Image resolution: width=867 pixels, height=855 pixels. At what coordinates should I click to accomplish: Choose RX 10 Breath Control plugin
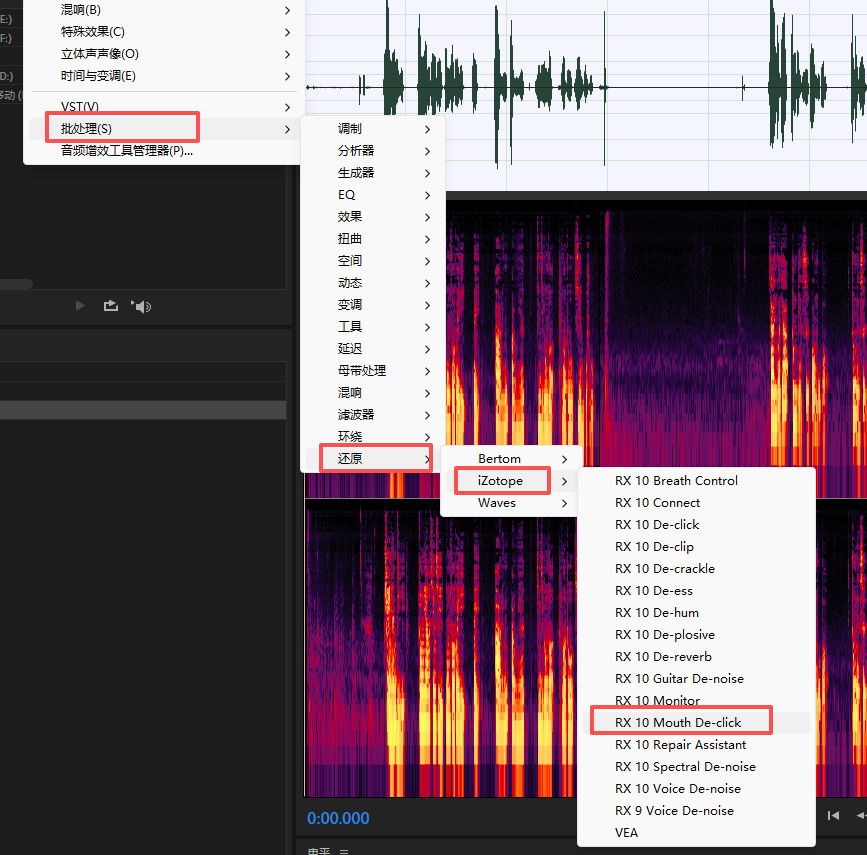[696, 481]
